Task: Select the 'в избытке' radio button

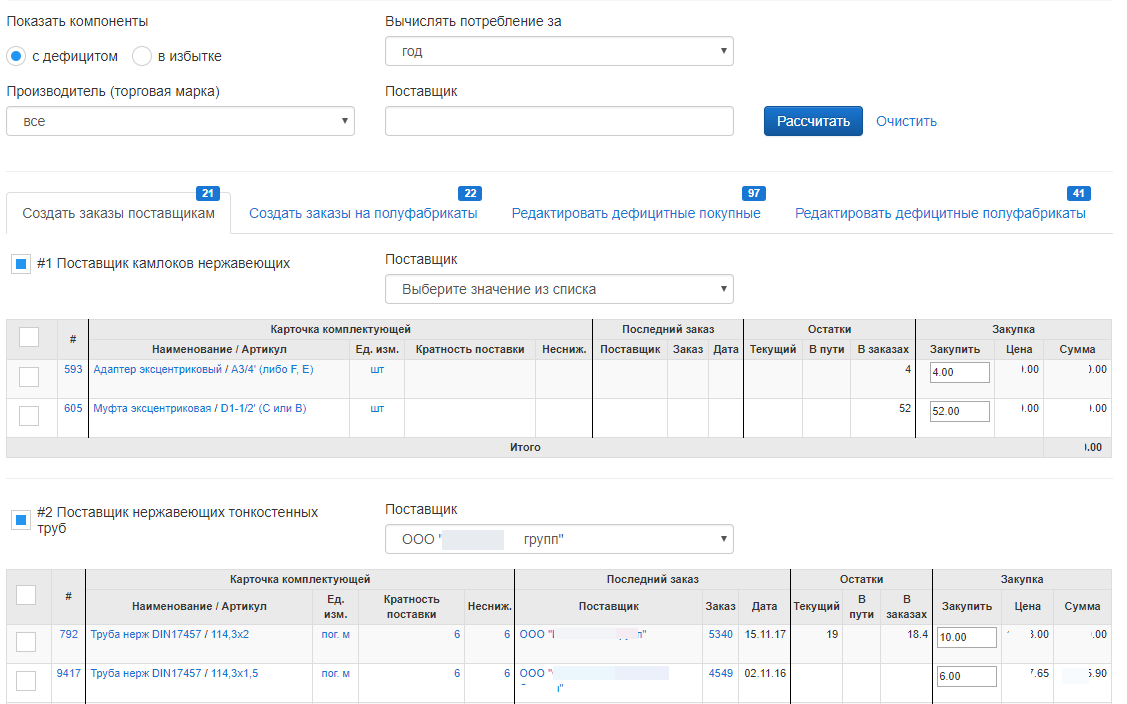Action: point(142,56)
